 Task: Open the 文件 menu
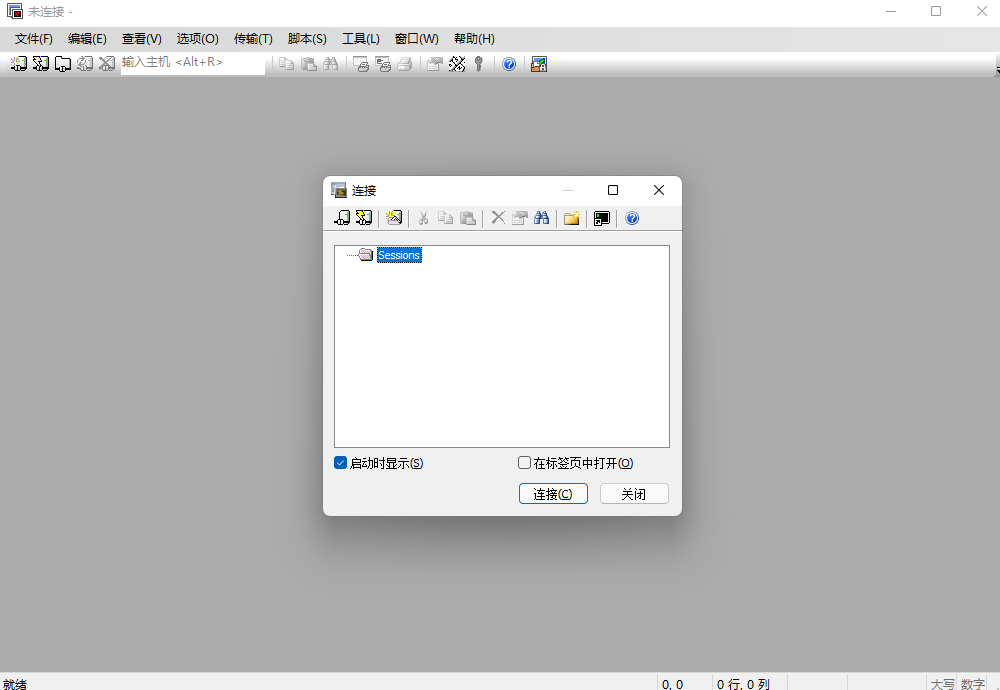point(33,39)
